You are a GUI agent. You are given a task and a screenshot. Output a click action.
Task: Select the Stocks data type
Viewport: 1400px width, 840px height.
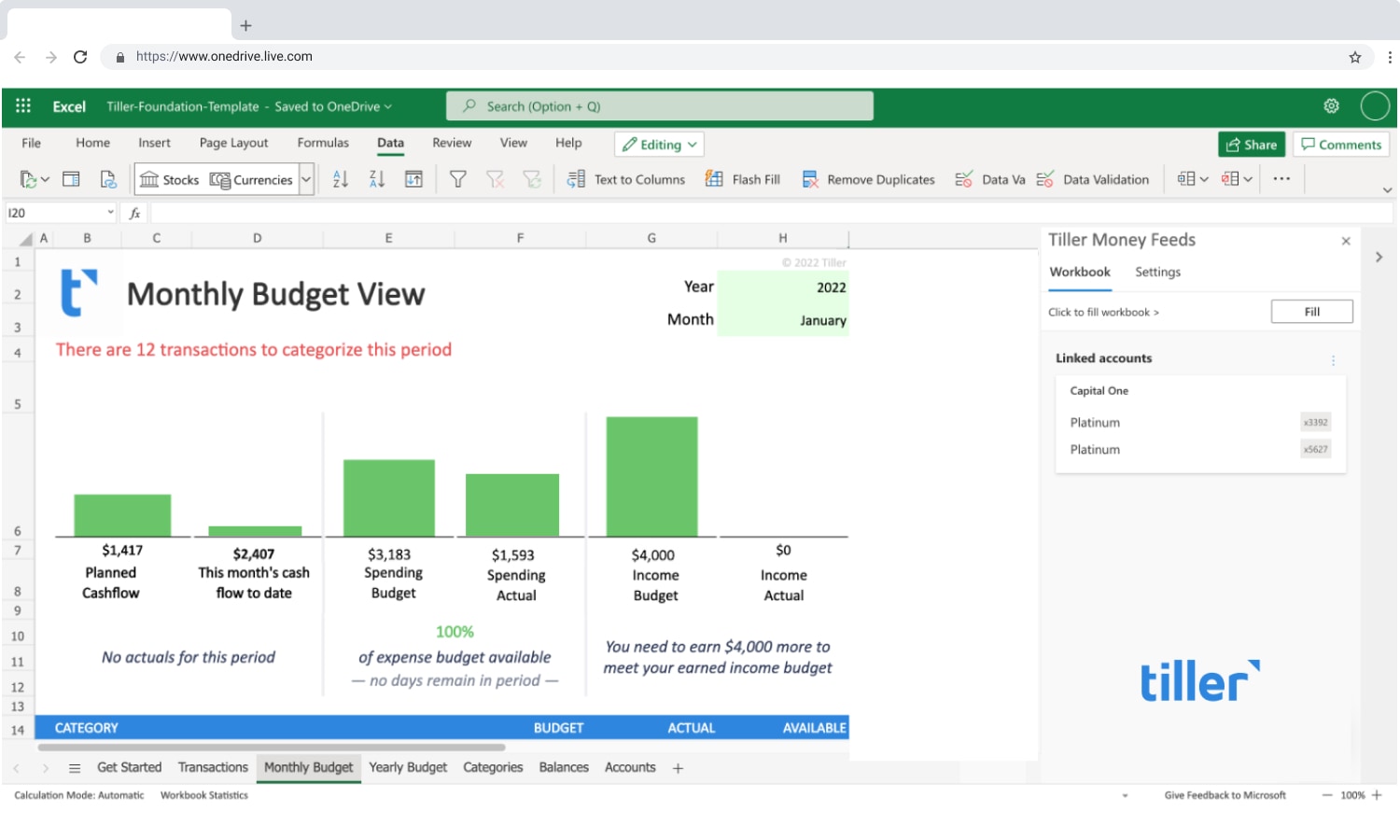(170, 179)
